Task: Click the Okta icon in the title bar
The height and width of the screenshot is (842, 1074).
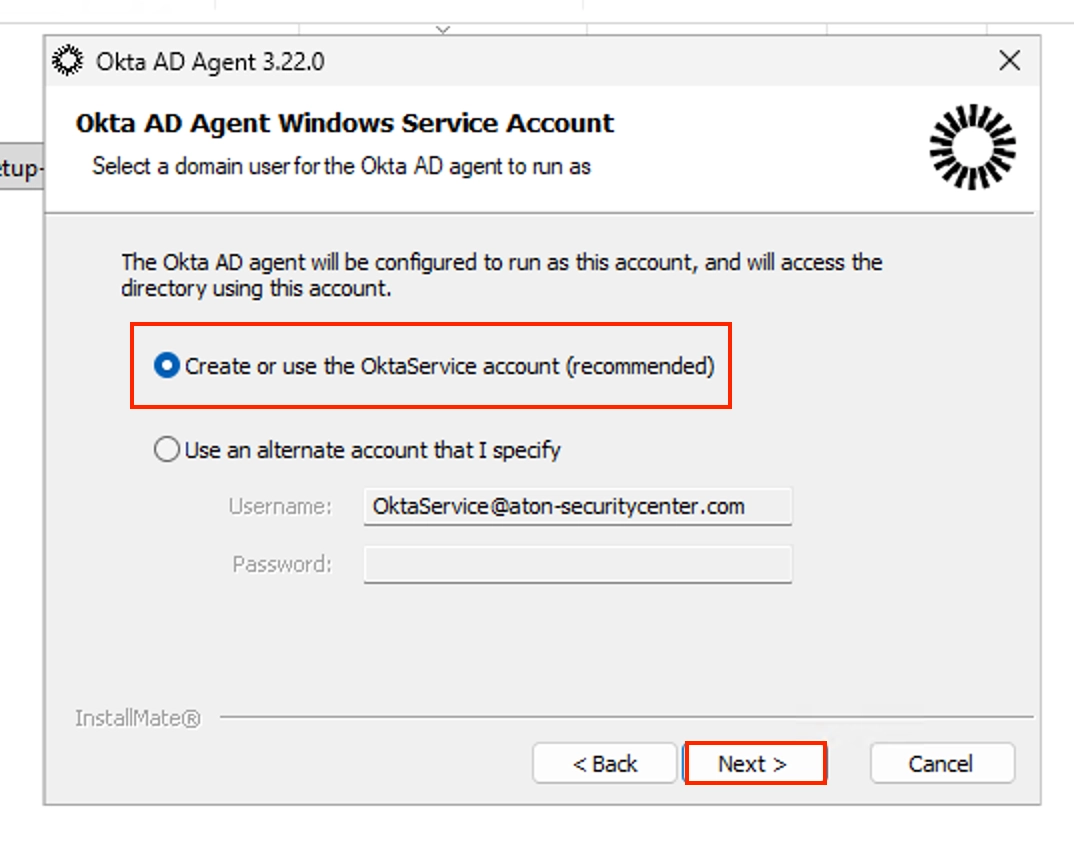Action: [x=68, y=61]
